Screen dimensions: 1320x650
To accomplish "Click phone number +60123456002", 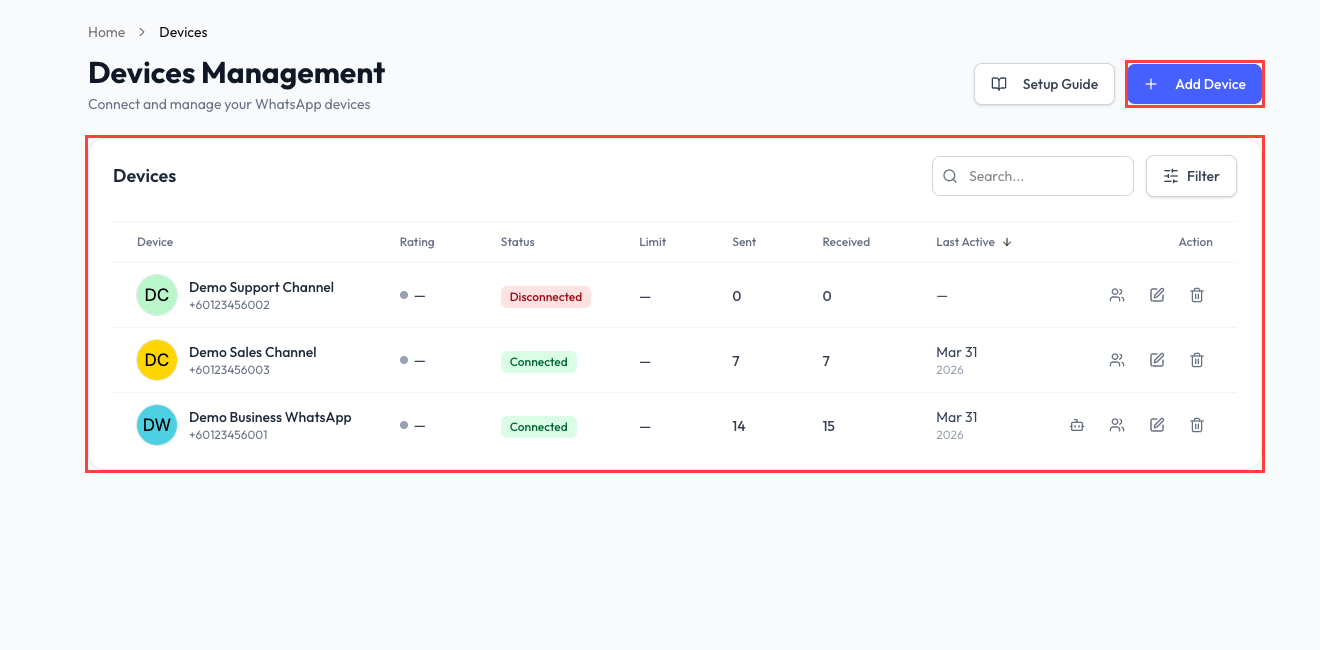I will coord(229,305).
